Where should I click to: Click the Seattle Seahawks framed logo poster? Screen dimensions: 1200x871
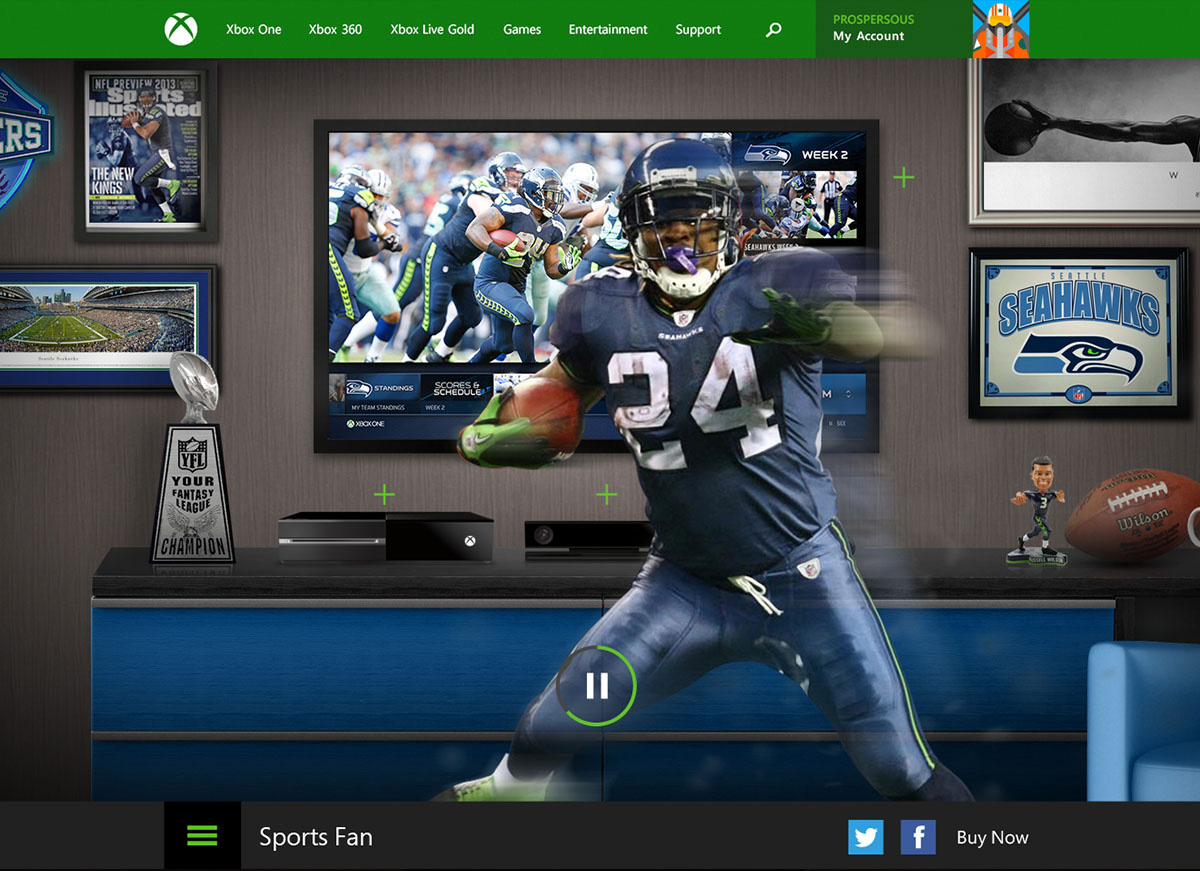tap(1078, 333)
